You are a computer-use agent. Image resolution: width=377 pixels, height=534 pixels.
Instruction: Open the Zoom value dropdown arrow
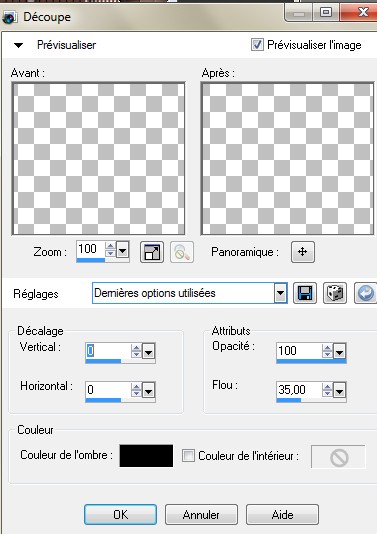[123, 251]
